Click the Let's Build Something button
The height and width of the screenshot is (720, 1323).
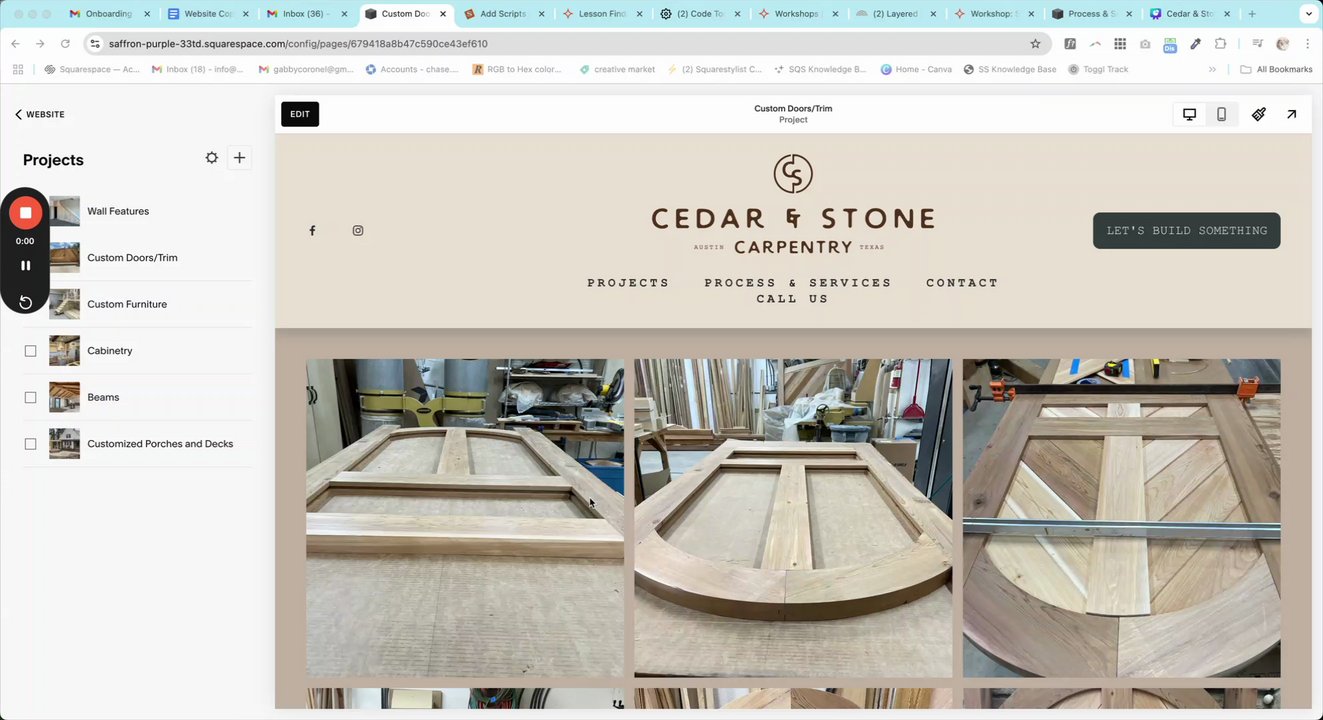point(1186,231)
